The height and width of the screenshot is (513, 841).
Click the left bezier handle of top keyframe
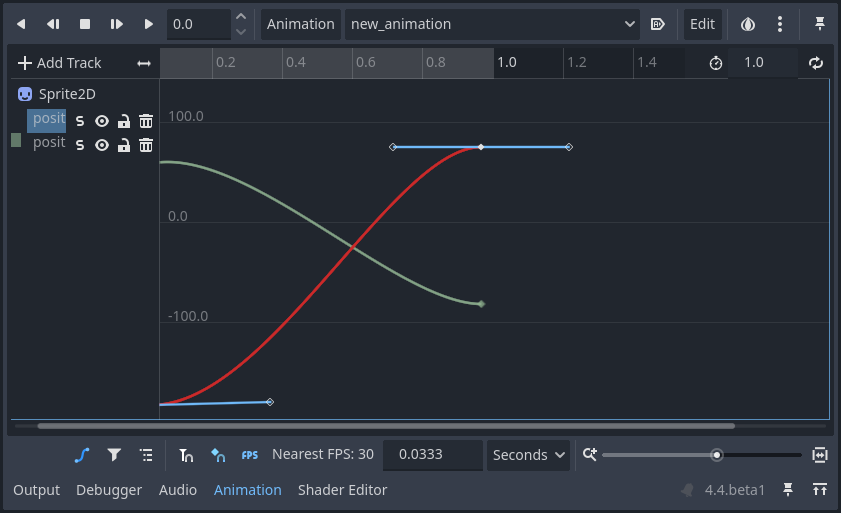tap(393, 147)
